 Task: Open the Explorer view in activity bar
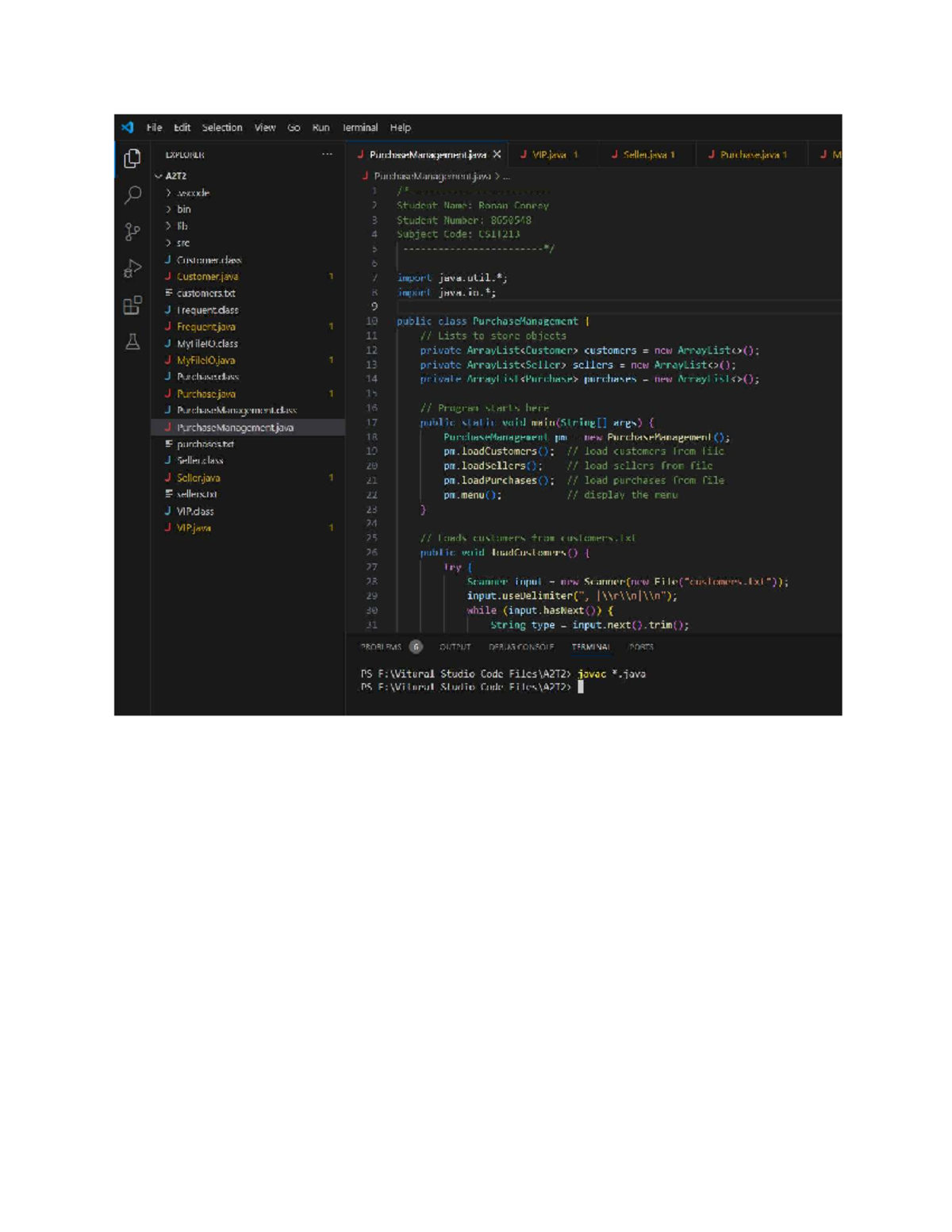[132, 158]
